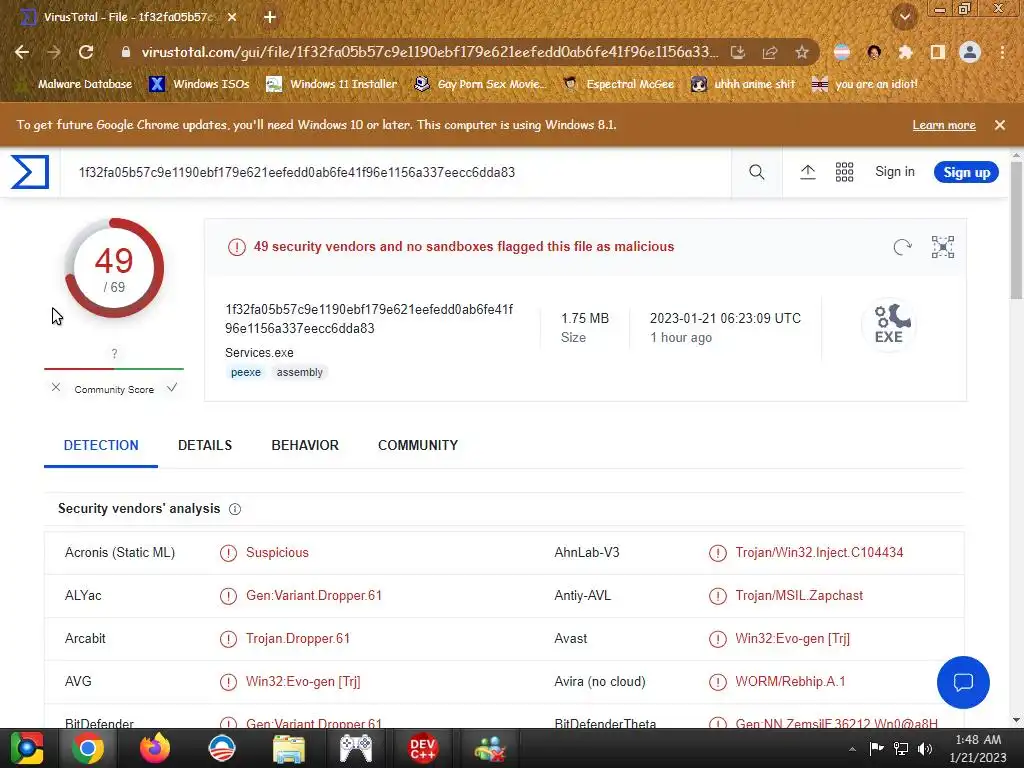The width and height of the screenshot is (1024, 768).
Task: Open the similarity graph icon
Action: coord(943,247)
